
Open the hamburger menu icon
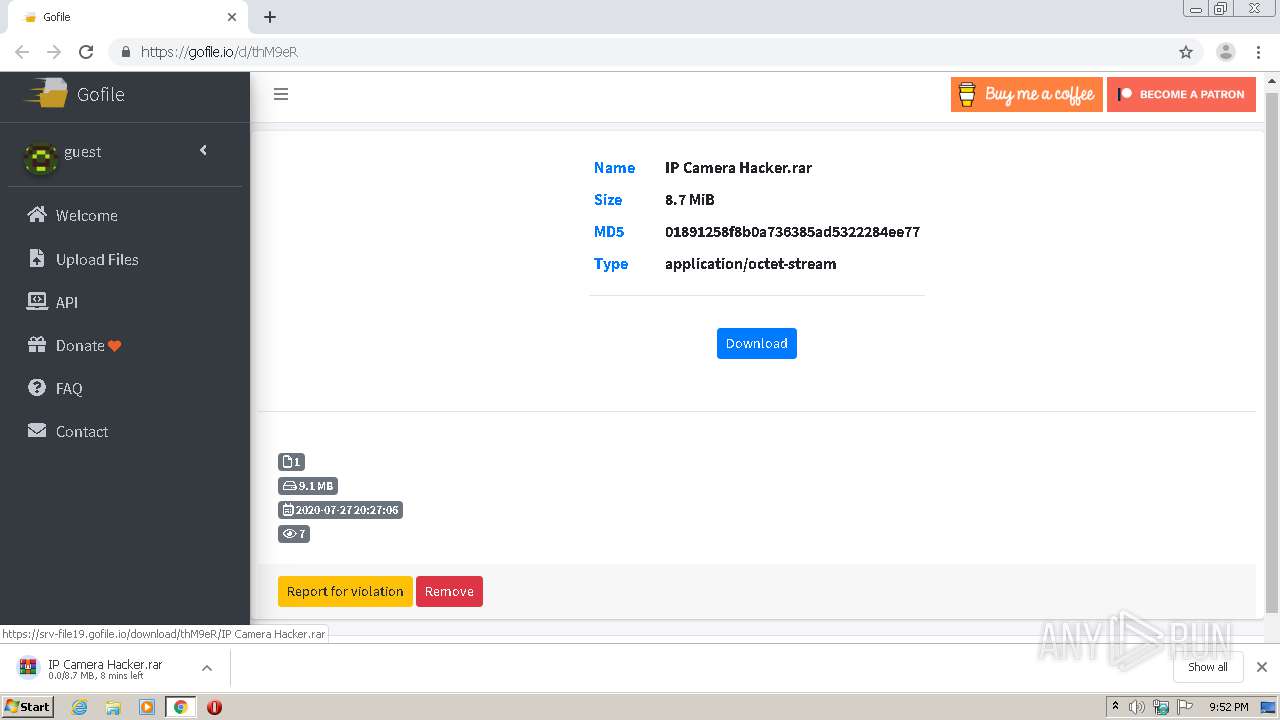point(281,94)
